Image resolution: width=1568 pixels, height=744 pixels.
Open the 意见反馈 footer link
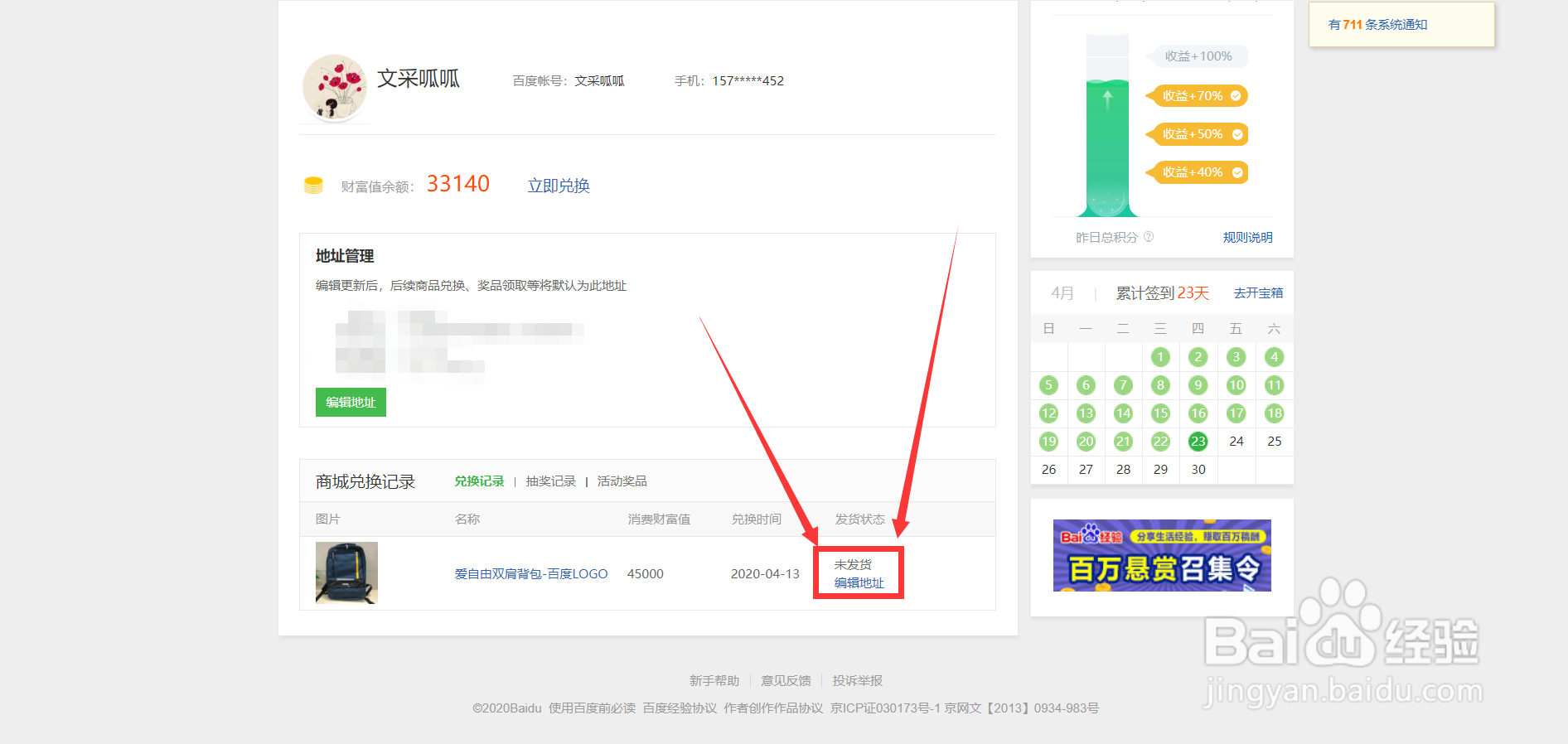[786, 681]
